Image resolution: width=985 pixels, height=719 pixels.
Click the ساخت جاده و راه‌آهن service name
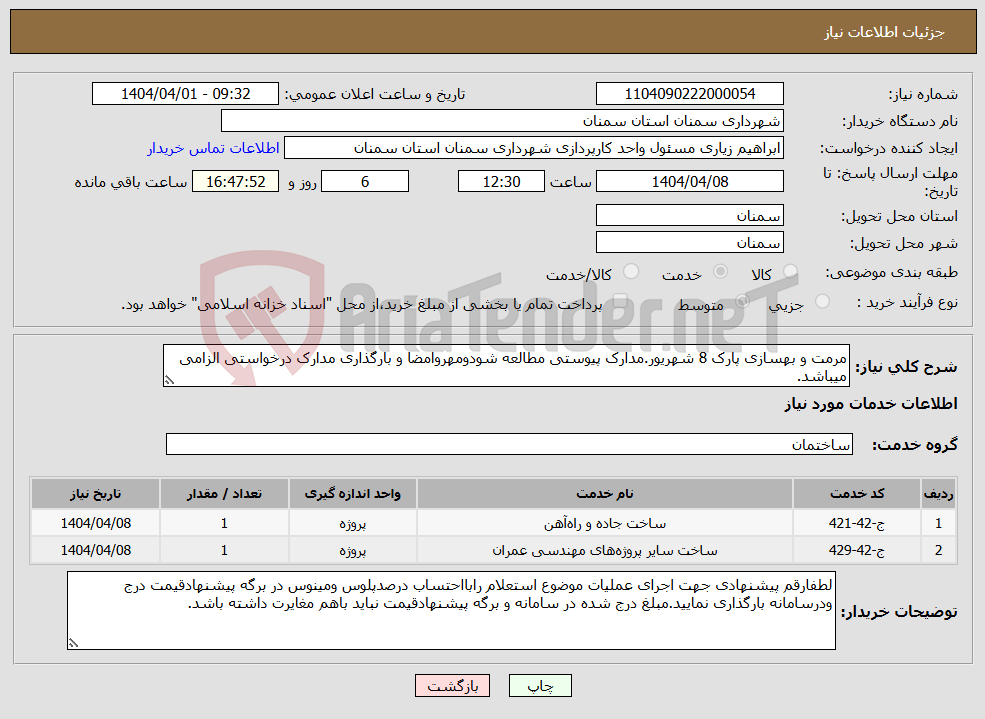[x=604, y=523]
